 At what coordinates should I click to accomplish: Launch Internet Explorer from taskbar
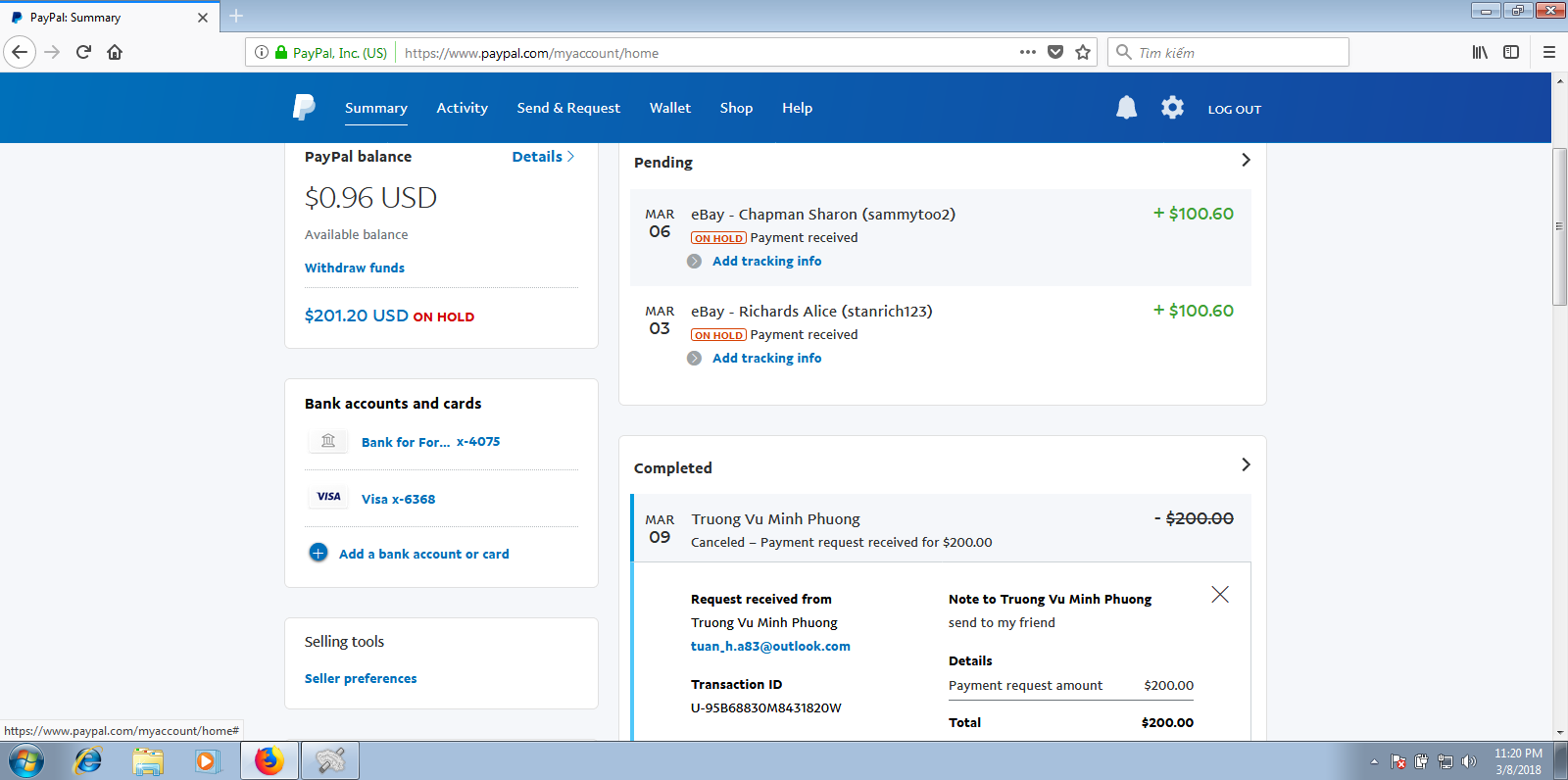pyautogui.click(x=88, y=760)
